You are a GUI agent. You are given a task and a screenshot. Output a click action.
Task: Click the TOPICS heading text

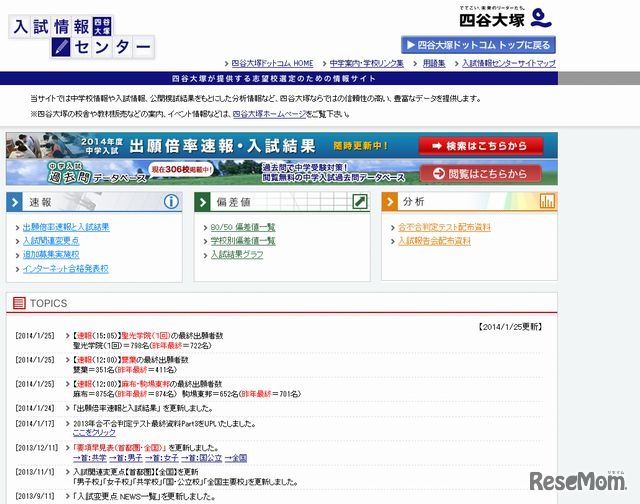pyautogui.click(x=48, y=303)
